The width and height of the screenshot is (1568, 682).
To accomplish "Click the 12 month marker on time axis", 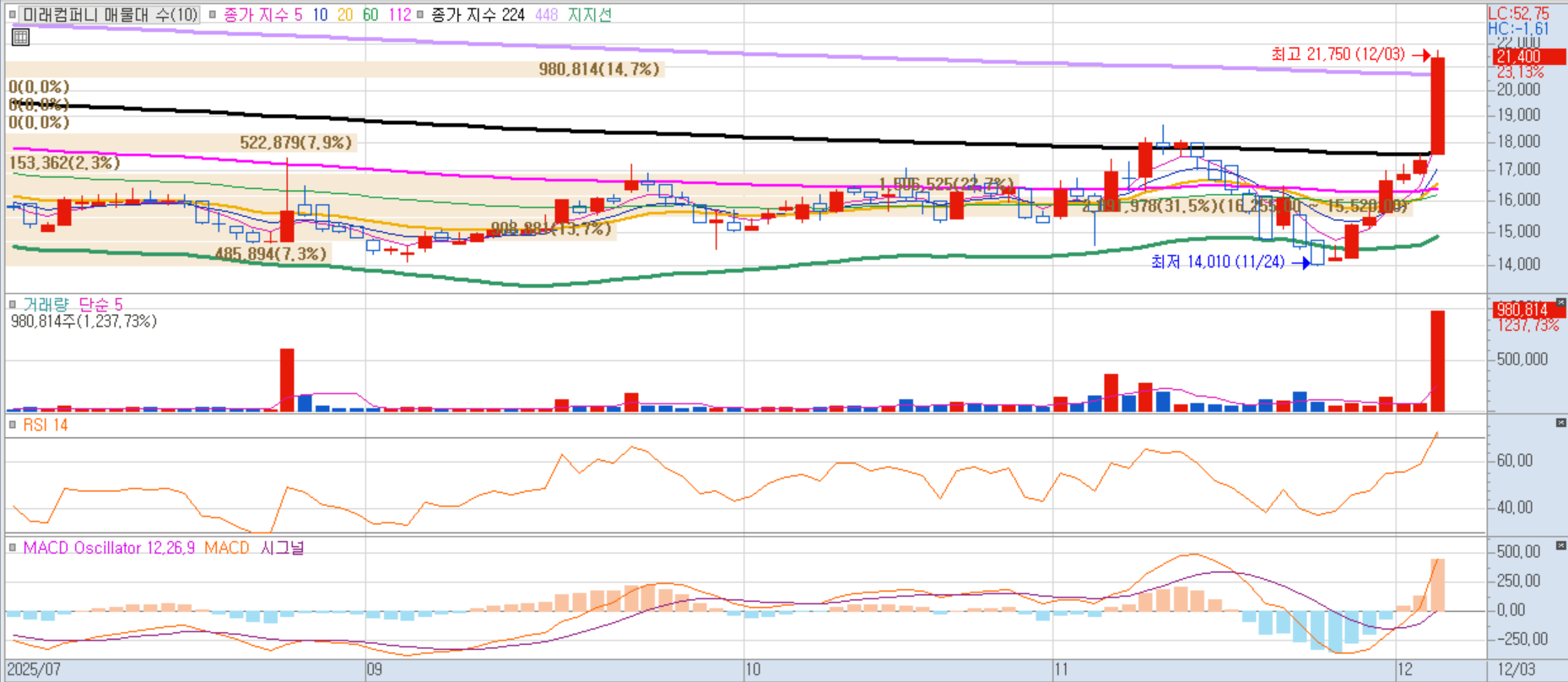I will point(1404,669).
